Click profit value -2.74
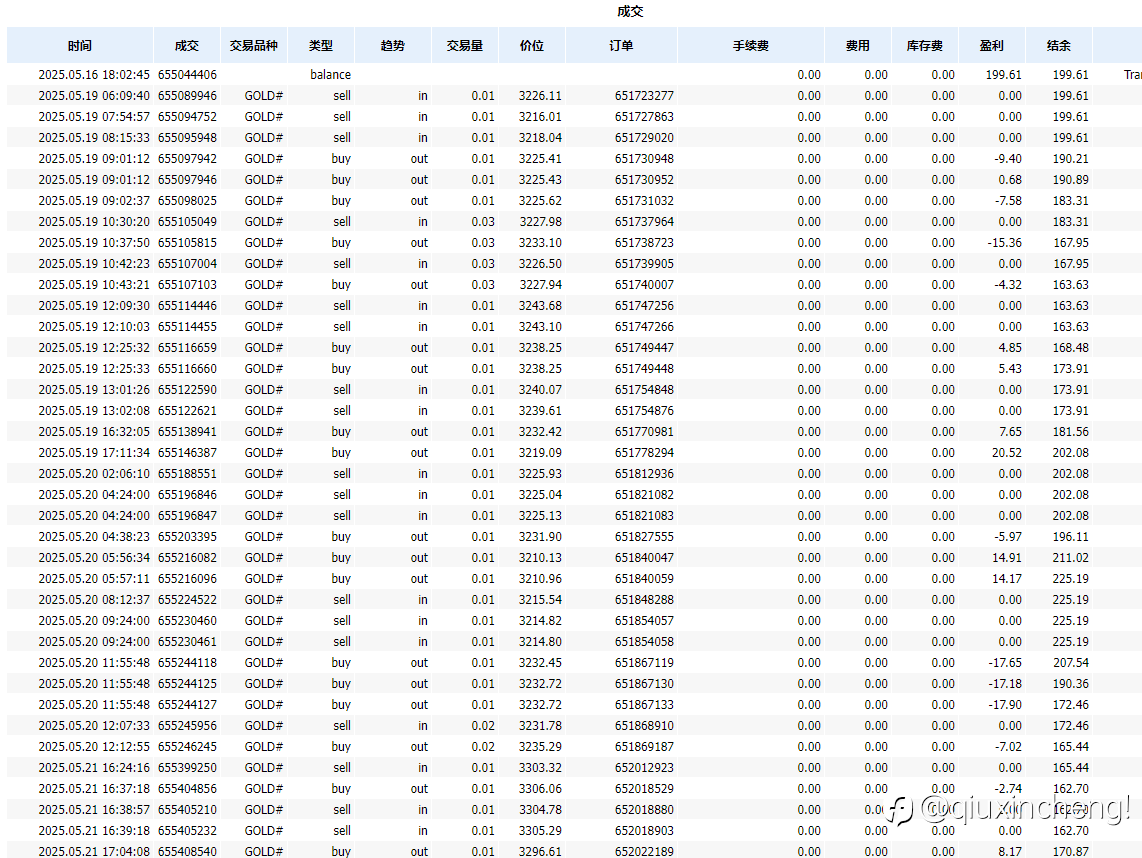Screen dimensions: 1142x858 [x=1008, y=790]
